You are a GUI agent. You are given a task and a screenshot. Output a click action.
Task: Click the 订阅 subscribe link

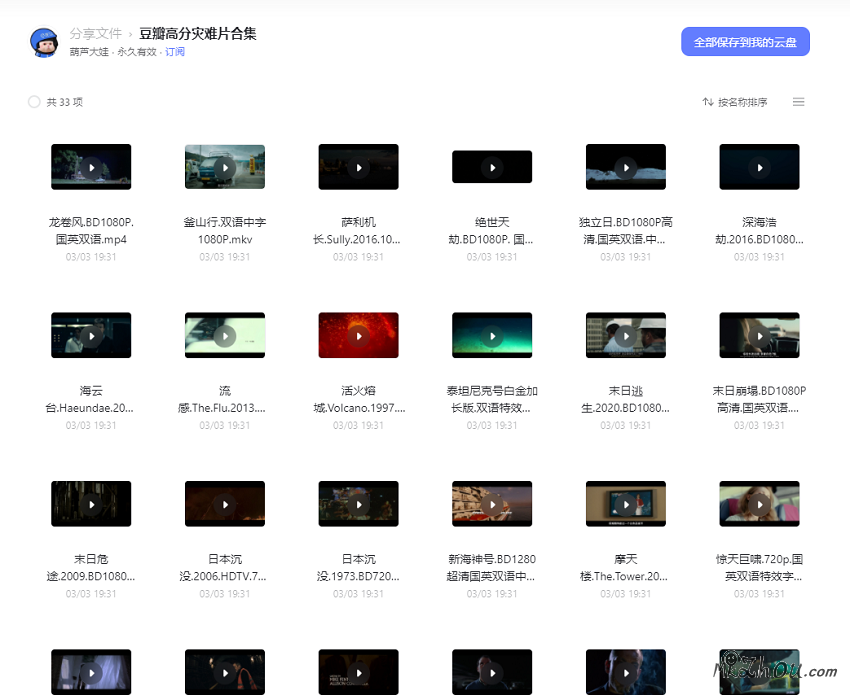point(175,52)
